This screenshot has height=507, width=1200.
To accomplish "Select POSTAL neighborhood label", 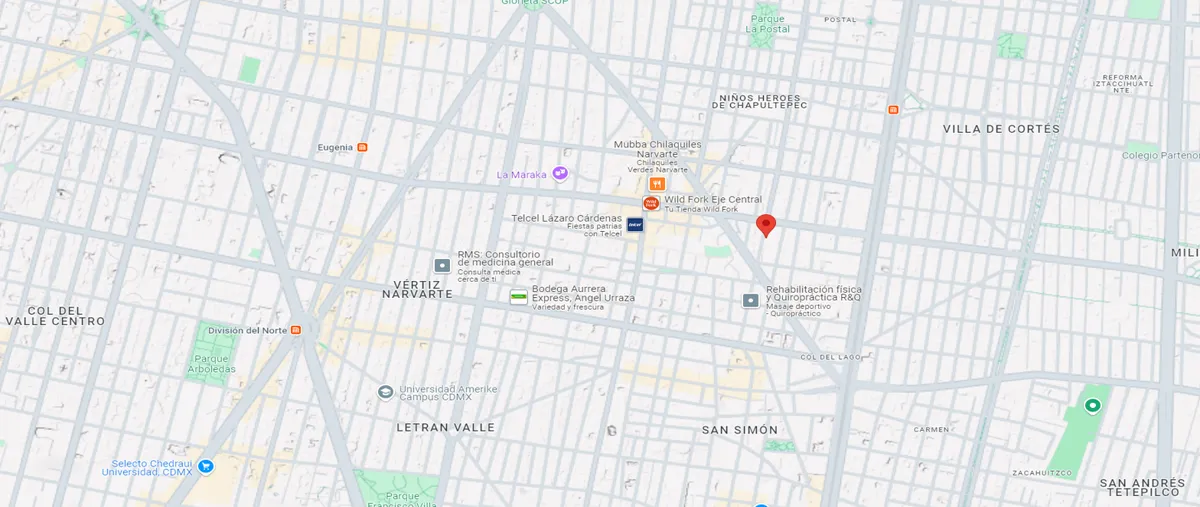I will point(840,19).
